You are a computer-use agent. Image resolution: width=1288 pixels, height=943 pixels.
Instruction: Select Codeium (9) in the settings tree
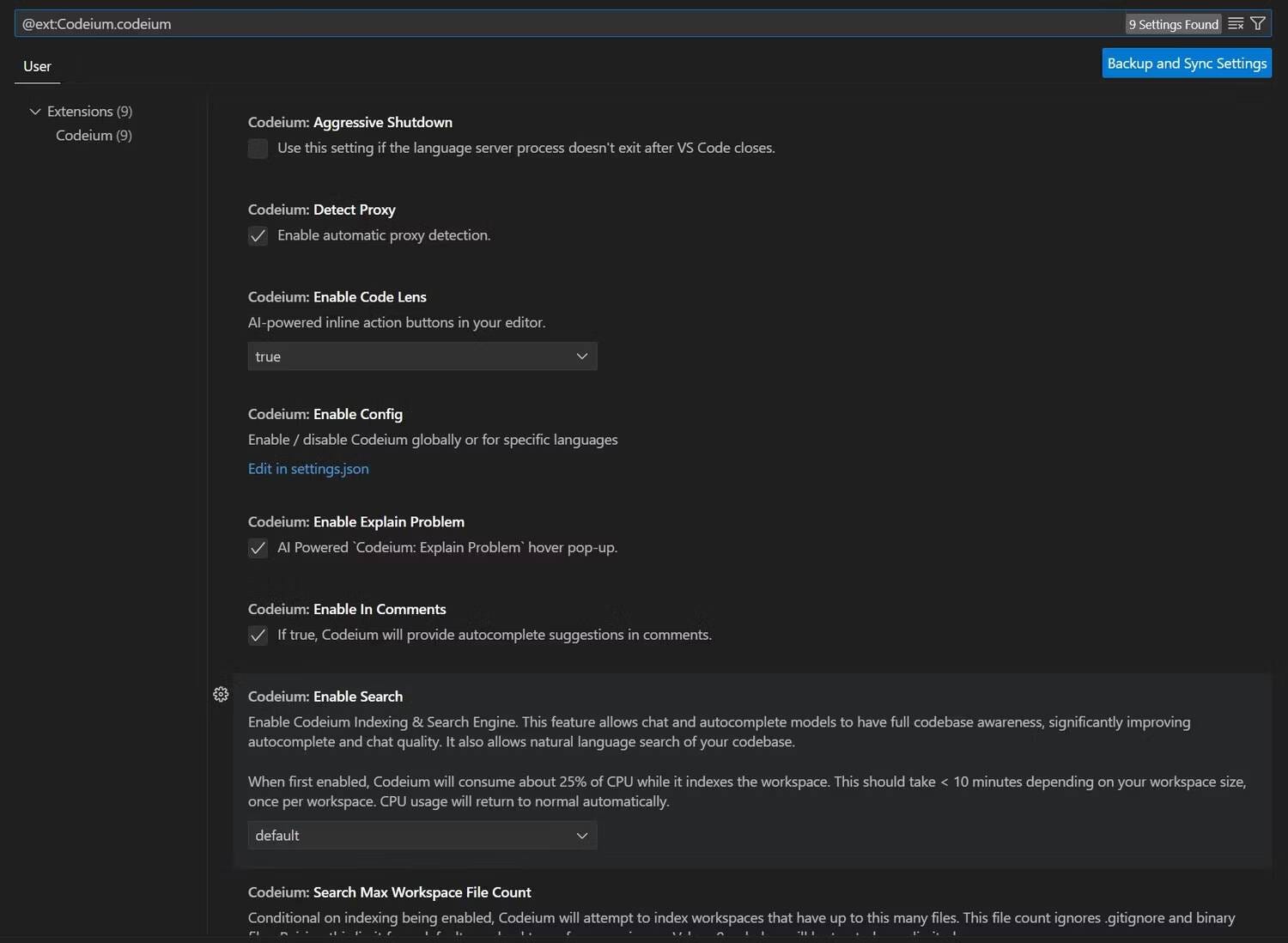pos(94,136)
